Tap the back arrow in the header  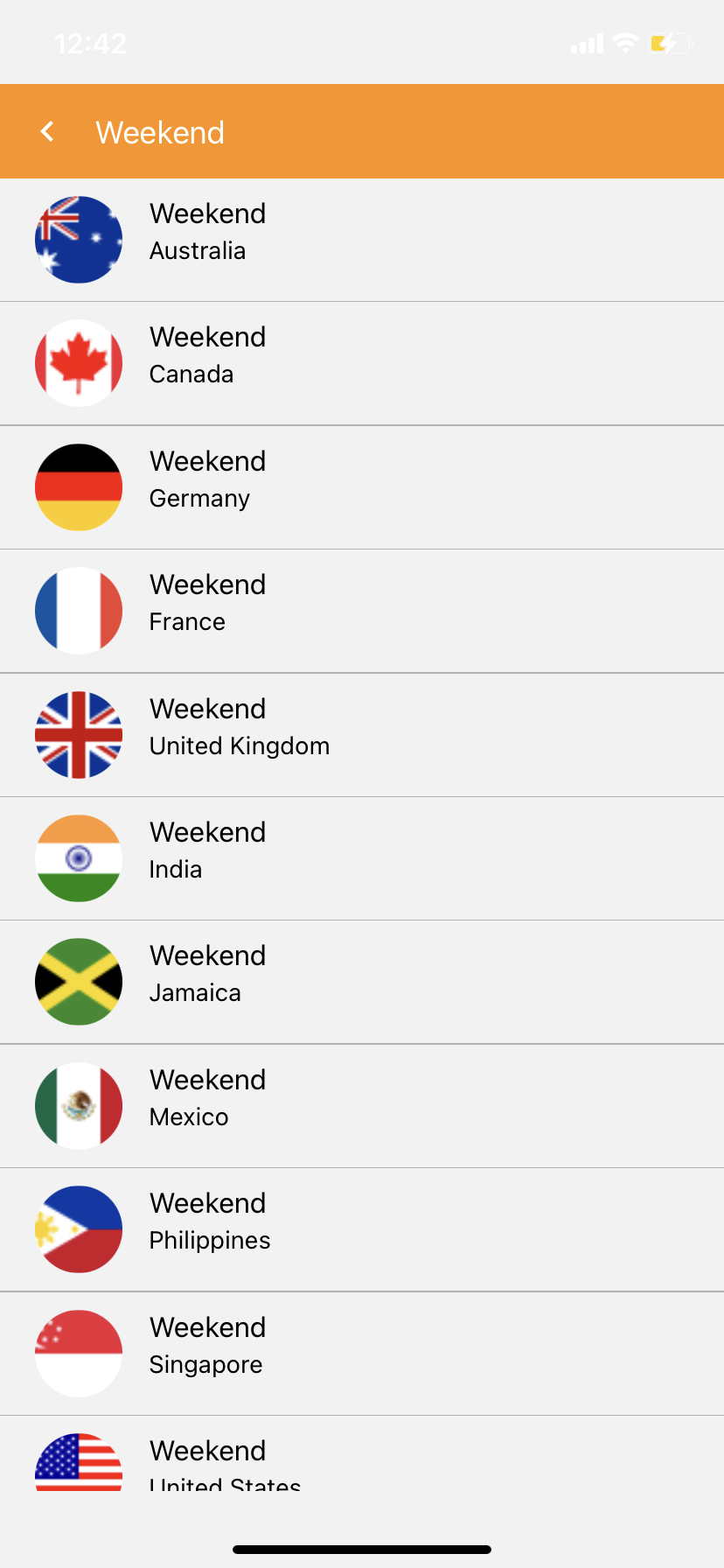pyautogui.click(x=47, y=132)
